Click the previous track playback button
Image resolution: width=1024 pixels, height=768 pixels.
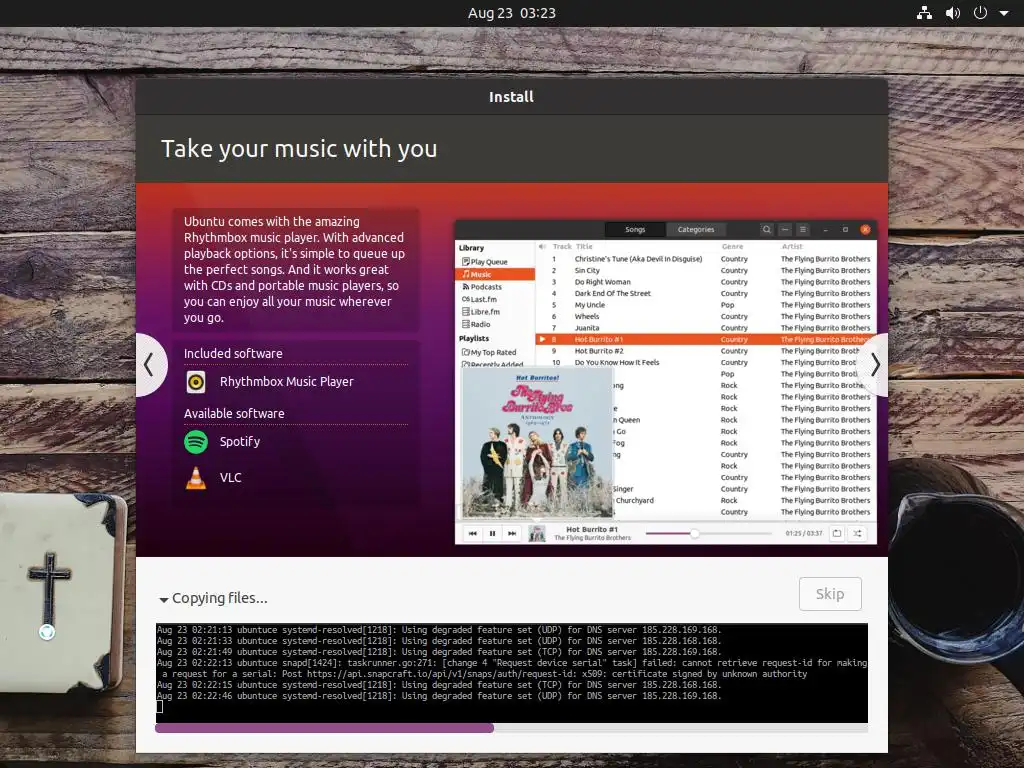[x=473, y=534]
